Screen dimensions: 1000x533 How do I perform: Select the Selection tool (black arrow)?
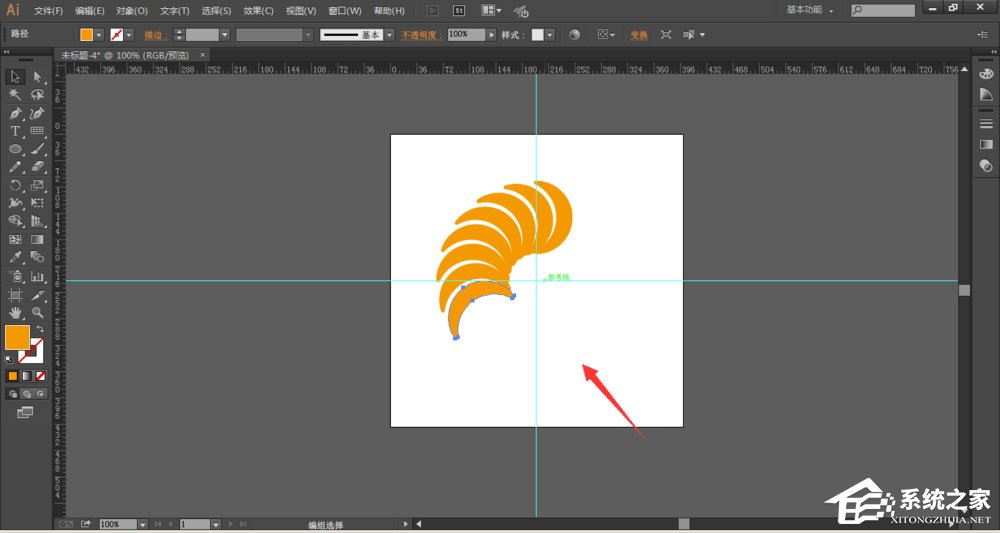(16, 77)
